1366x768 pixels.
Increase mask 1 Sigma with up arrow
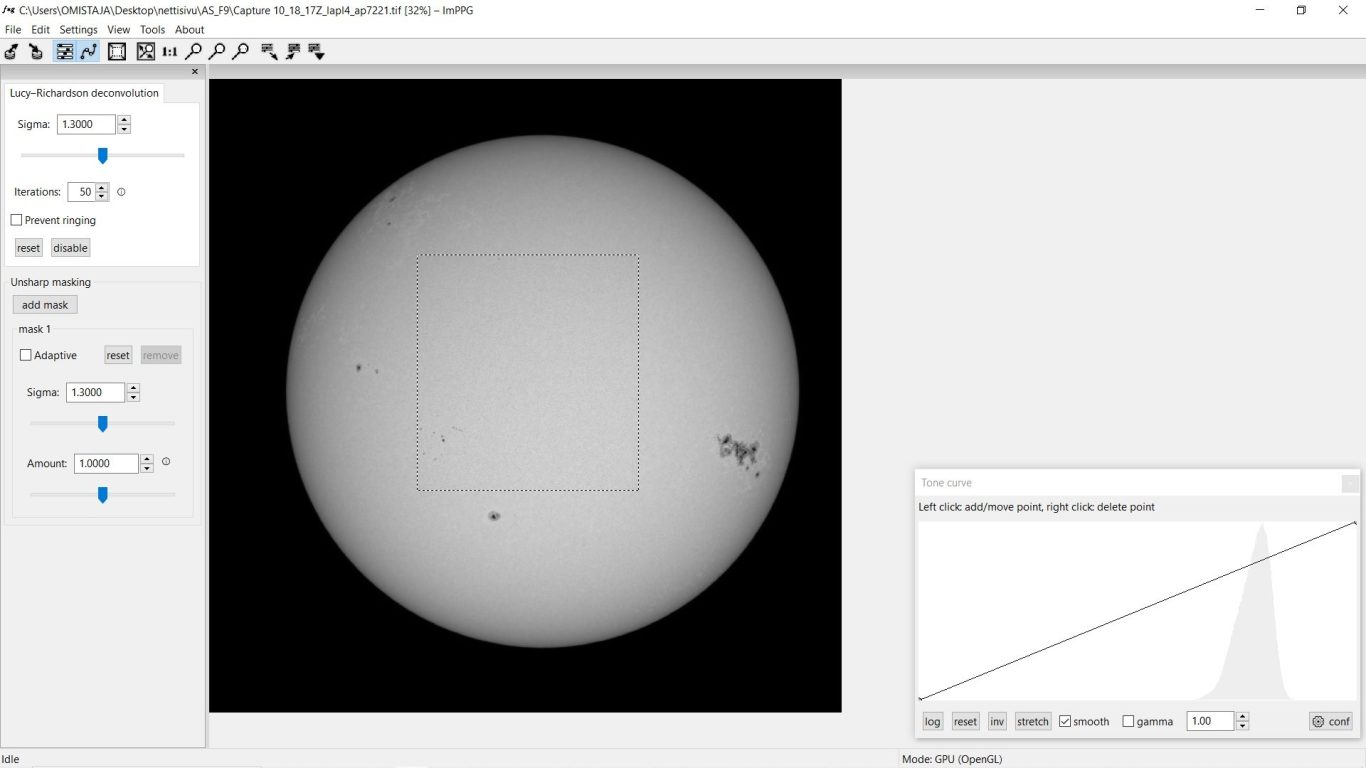133,388
